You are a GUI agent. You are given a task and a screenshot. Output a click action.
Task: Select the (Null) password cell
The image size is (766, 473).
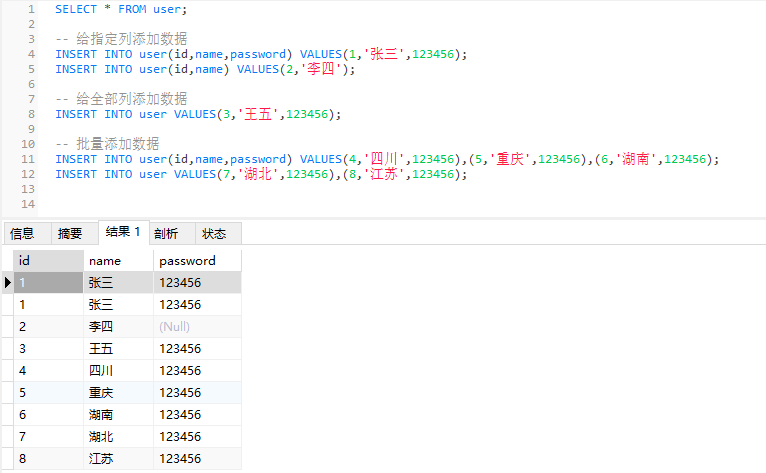click(x=197, y=326)
